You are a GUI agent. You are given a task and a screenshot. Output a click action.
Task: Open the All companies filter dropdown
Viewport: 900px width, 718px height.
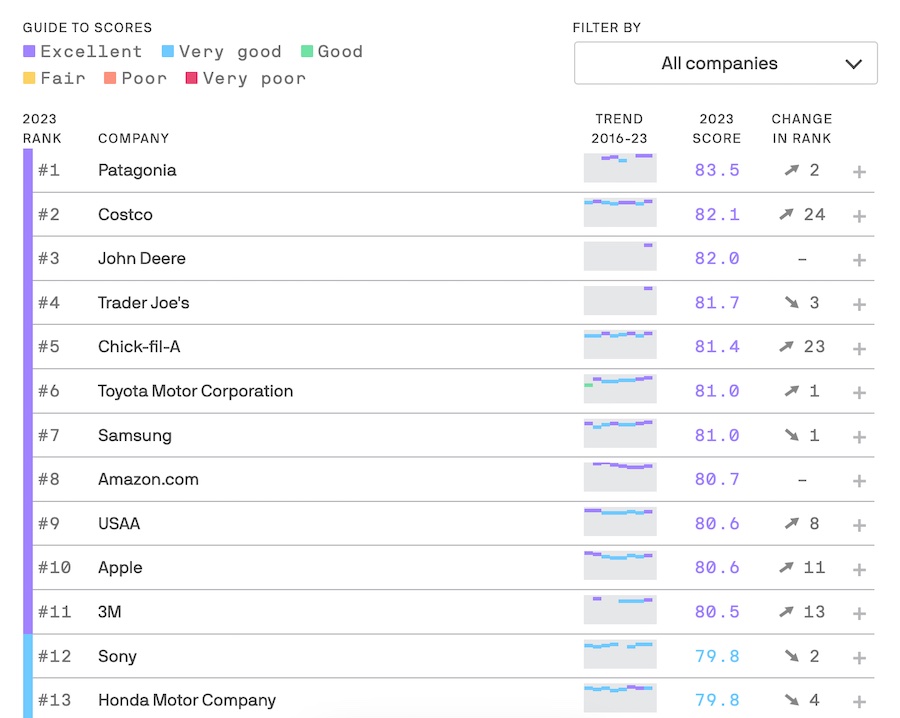coord(725,63)
